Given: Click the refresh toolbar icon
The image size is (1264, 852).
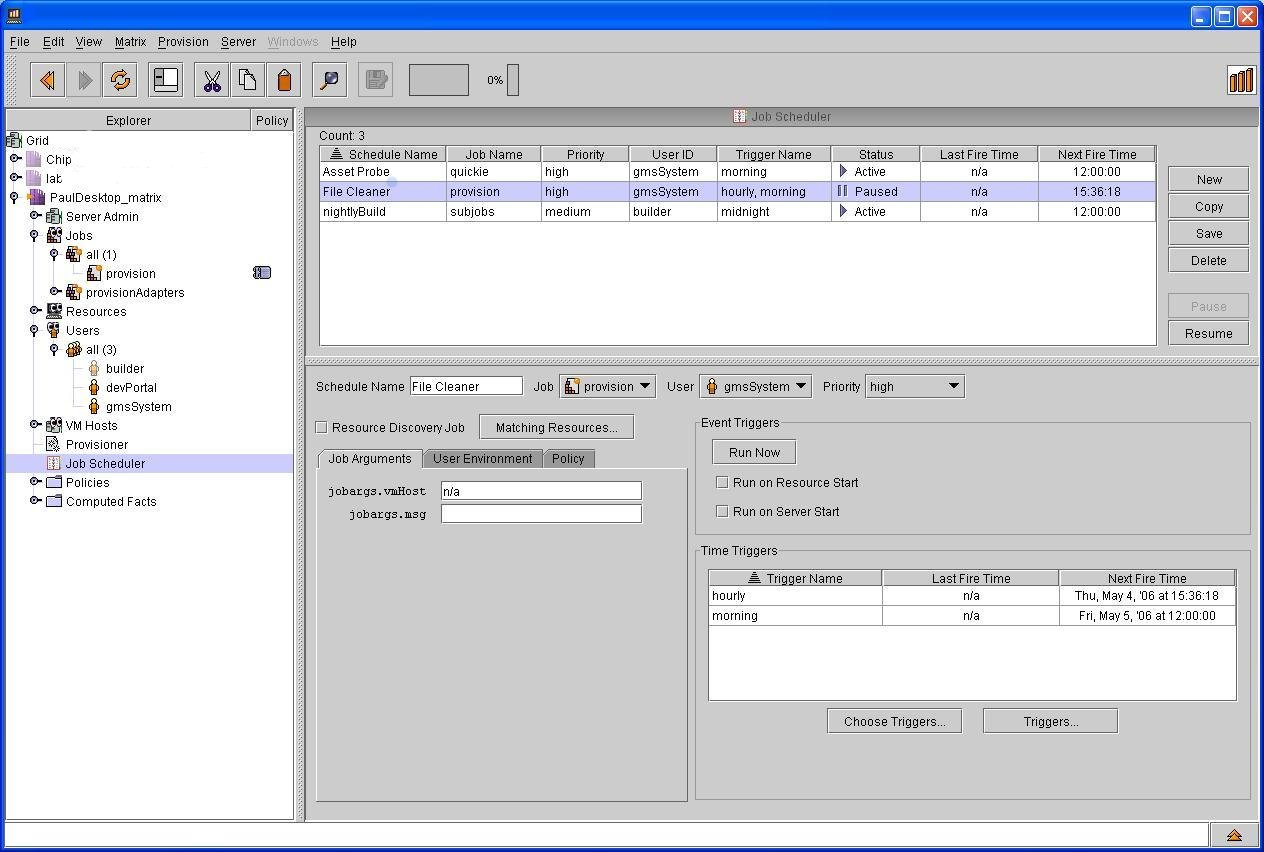Looking at the screenshot, I should point(121,80).
